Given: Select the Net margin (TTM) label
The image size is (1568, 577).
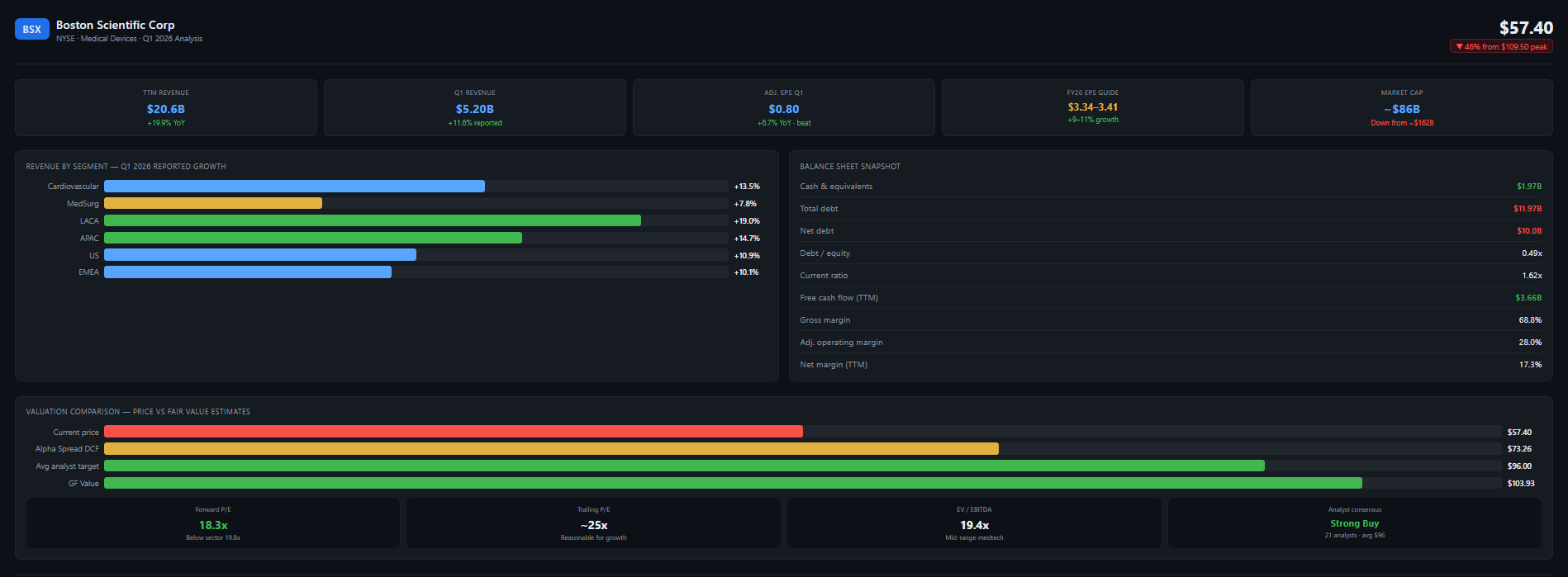Looking at the screenshot, I should (x=834, y=365).
